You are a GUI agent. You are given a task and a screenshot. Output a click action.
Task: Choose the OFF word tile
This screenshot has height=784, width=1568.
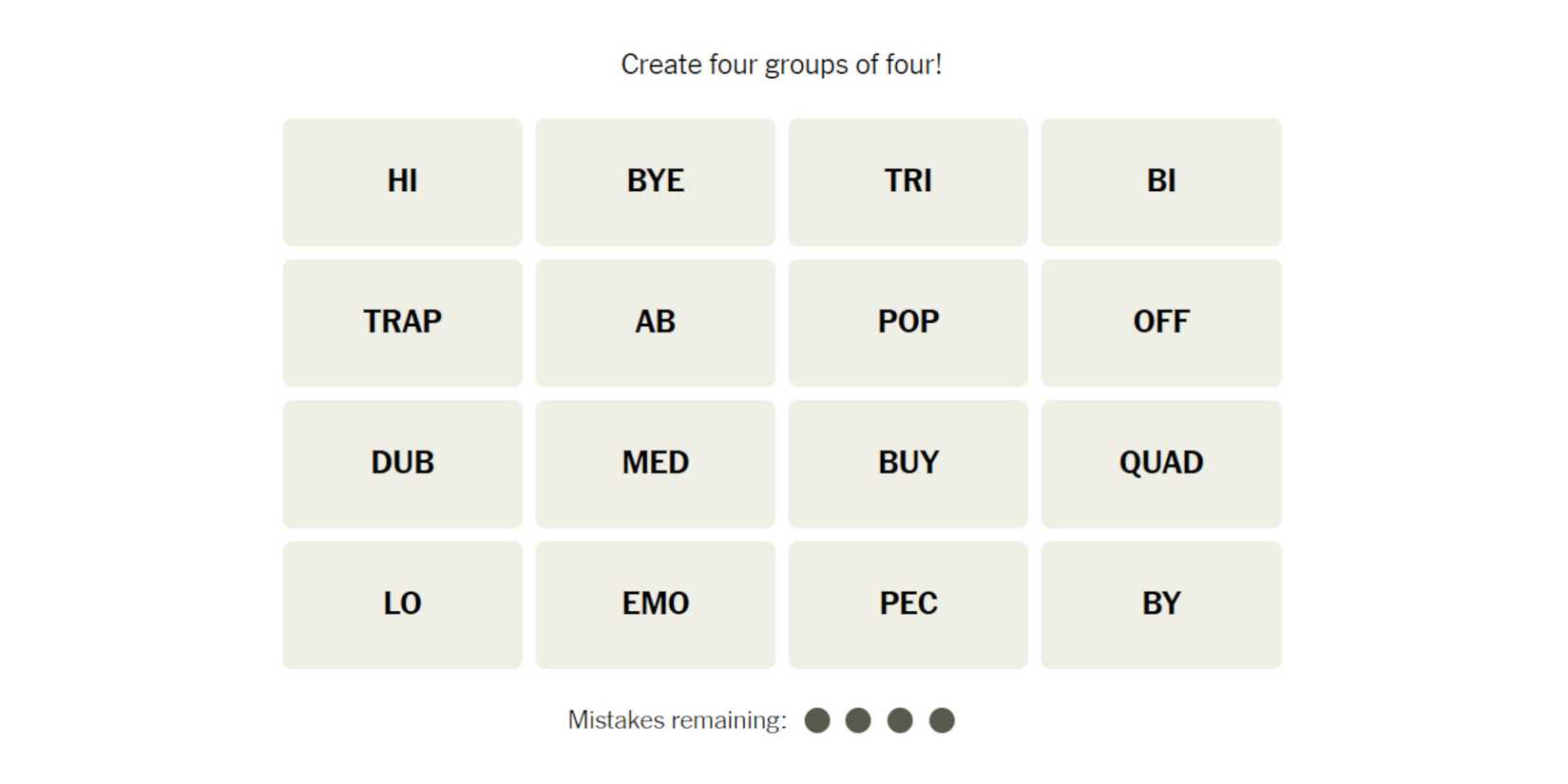(1160, 322)
